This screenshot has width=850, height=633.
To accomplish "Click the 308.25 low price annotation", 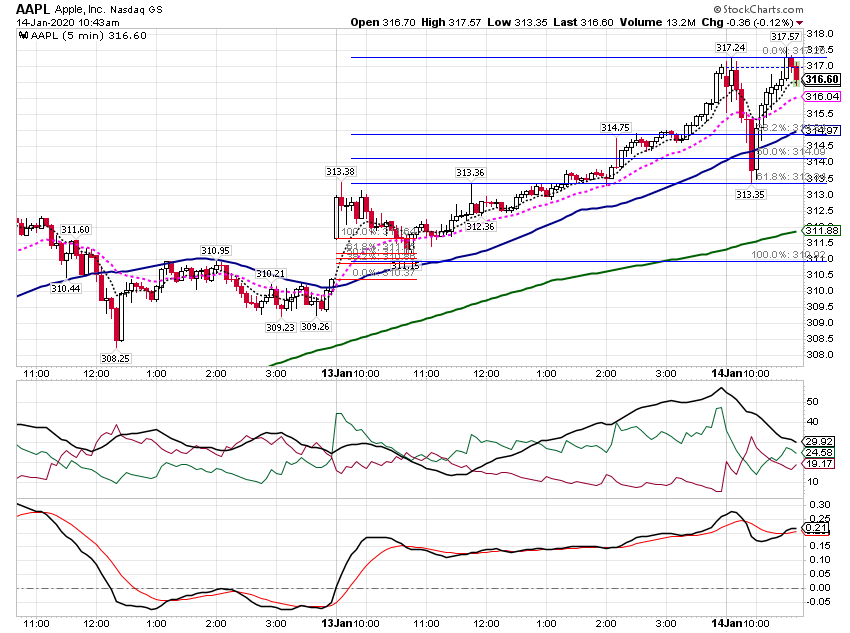I will [x=115, y=358].
